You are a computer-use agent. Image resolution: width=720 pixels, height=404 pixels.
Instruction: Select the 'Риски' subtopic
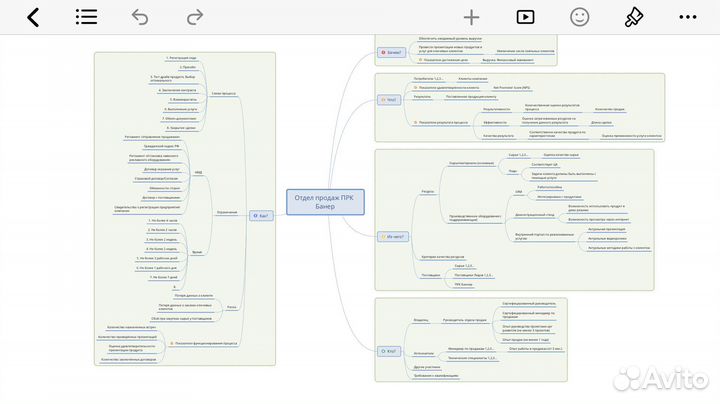click(231, 308)
